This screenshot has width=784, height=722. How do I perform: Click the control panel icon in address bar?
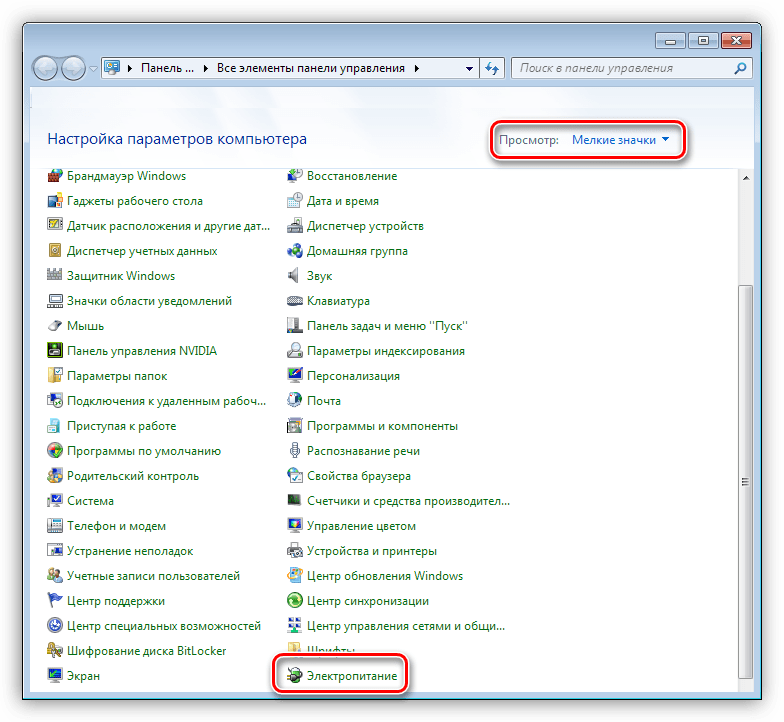pyautogui.click(x=112, y=68)
